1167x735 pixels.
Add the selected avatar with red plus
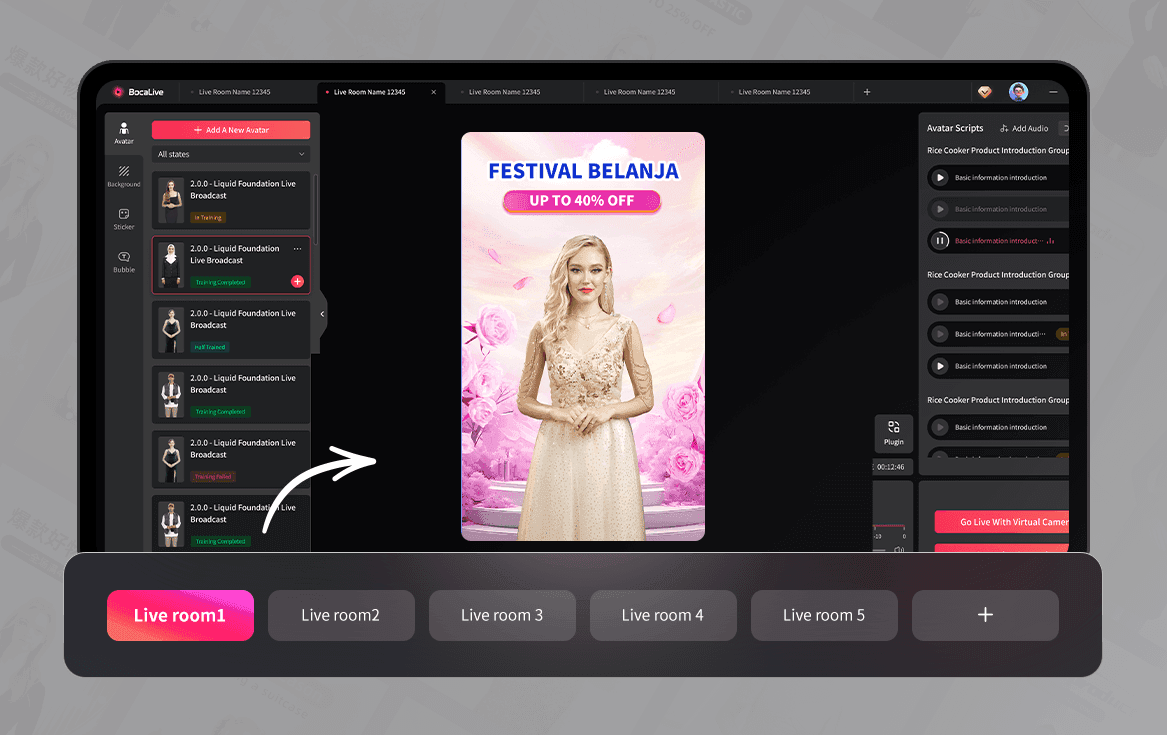(x=297, y=281)
